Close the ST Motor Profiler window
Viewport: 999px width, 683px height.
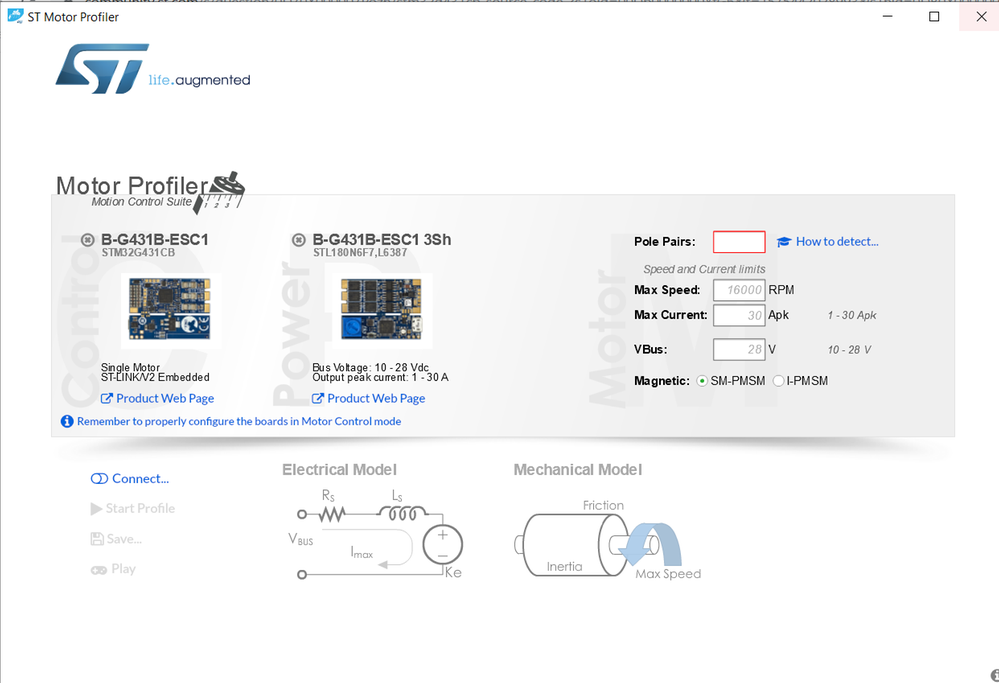coord(981,16)
